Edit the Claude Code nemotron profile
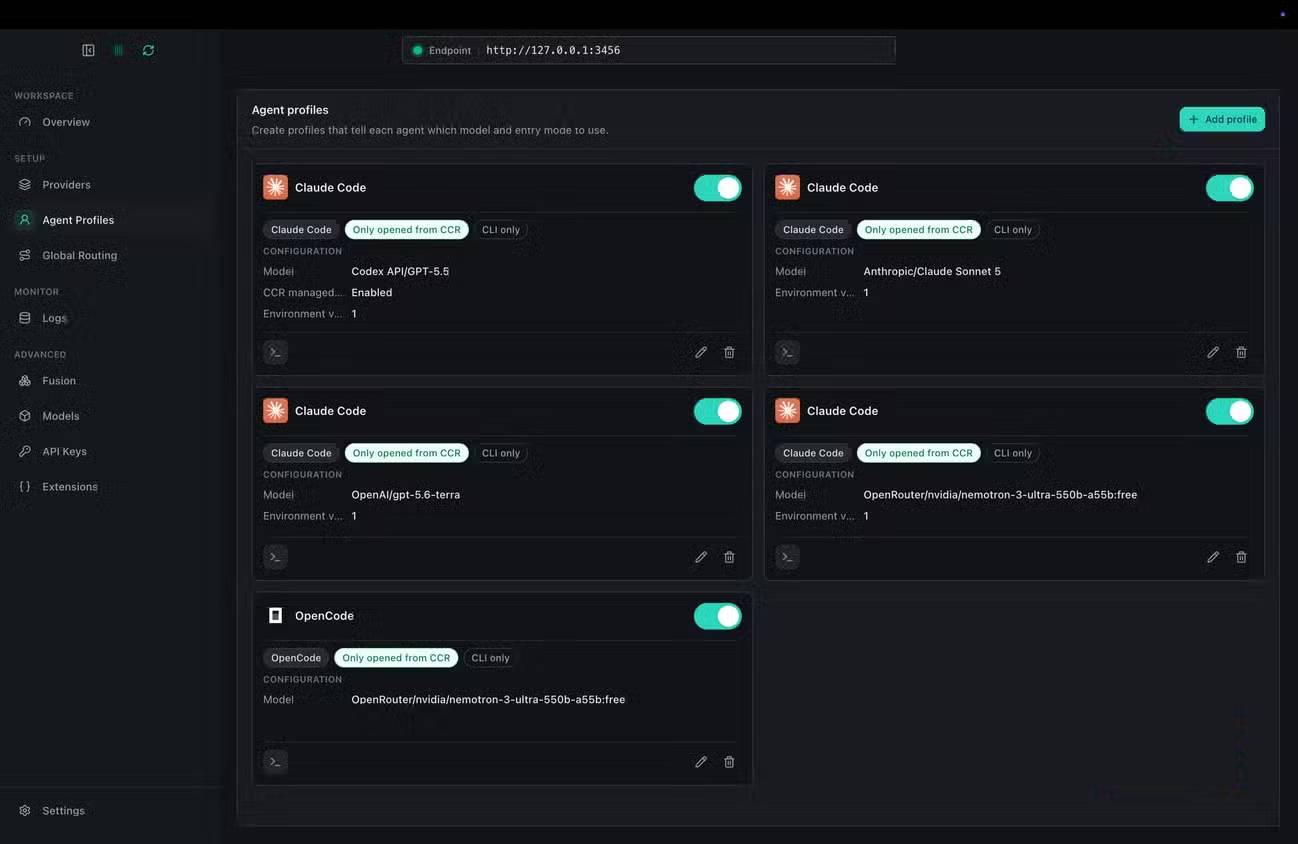The height and width of the screenshot is (844, 1298). (1213, 557)
